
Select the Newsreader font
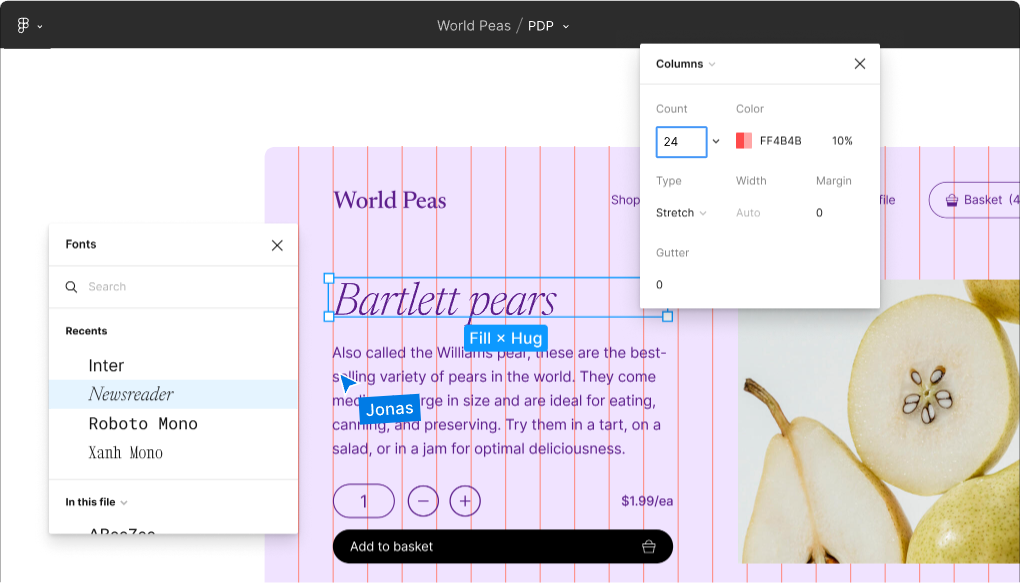(131, 394)
